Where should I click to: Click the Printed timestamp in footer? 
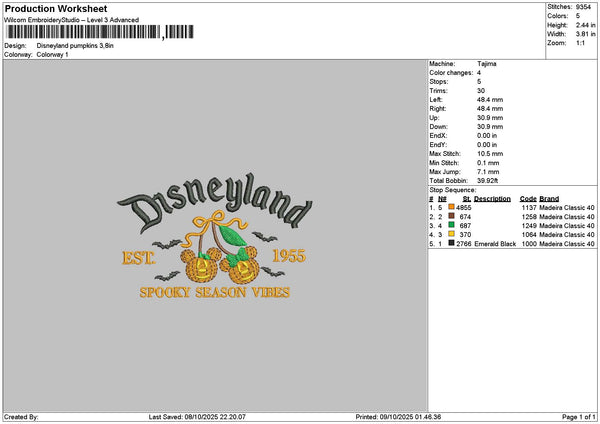pos(398,417)
